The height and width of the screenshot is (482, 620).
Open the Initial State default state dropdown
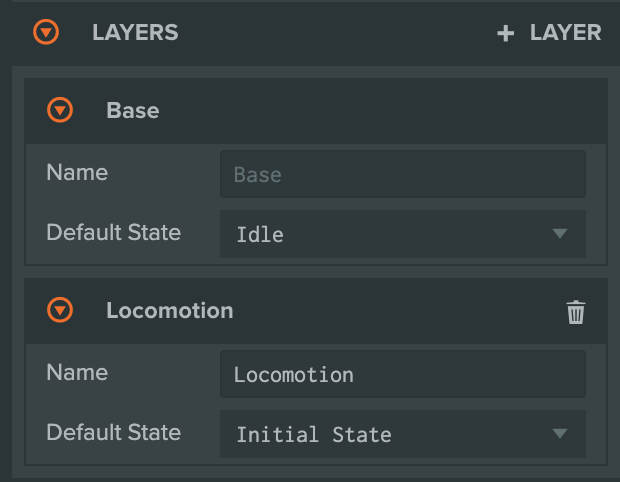tap(403, 434)
